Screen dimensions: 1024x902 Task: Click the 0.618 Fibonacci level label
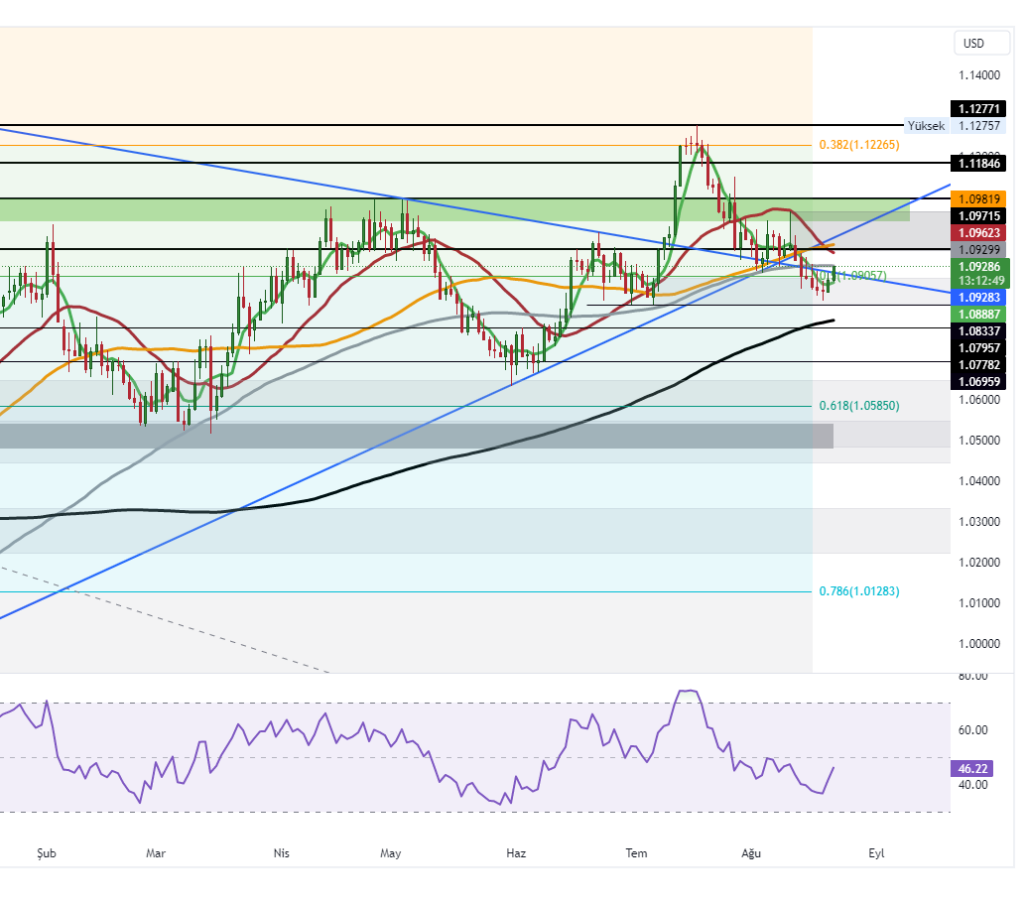(x=858, y=406)
